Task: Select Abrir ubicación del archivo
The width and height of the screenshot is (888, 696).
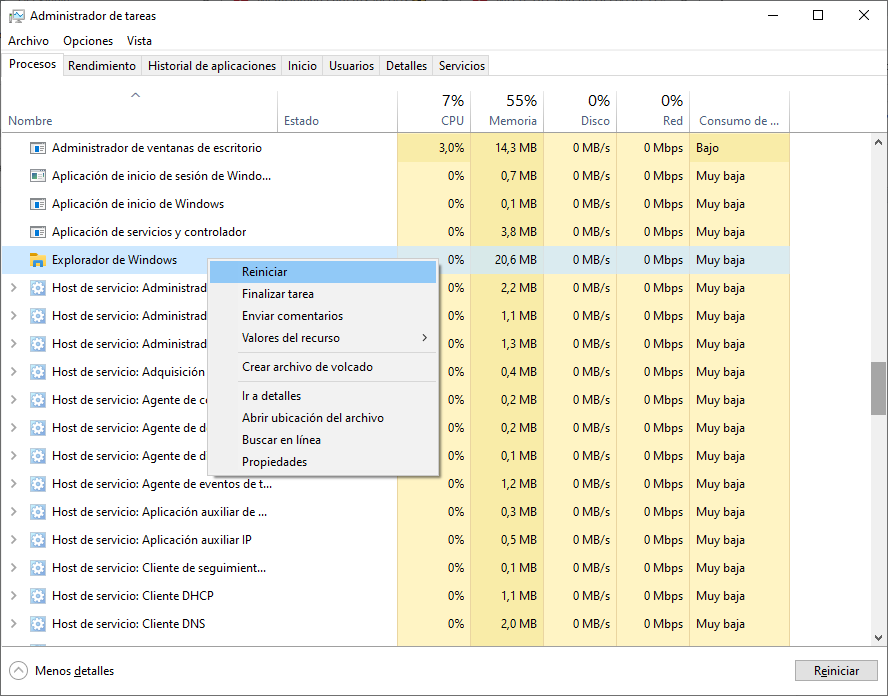Action: [323, 418]
